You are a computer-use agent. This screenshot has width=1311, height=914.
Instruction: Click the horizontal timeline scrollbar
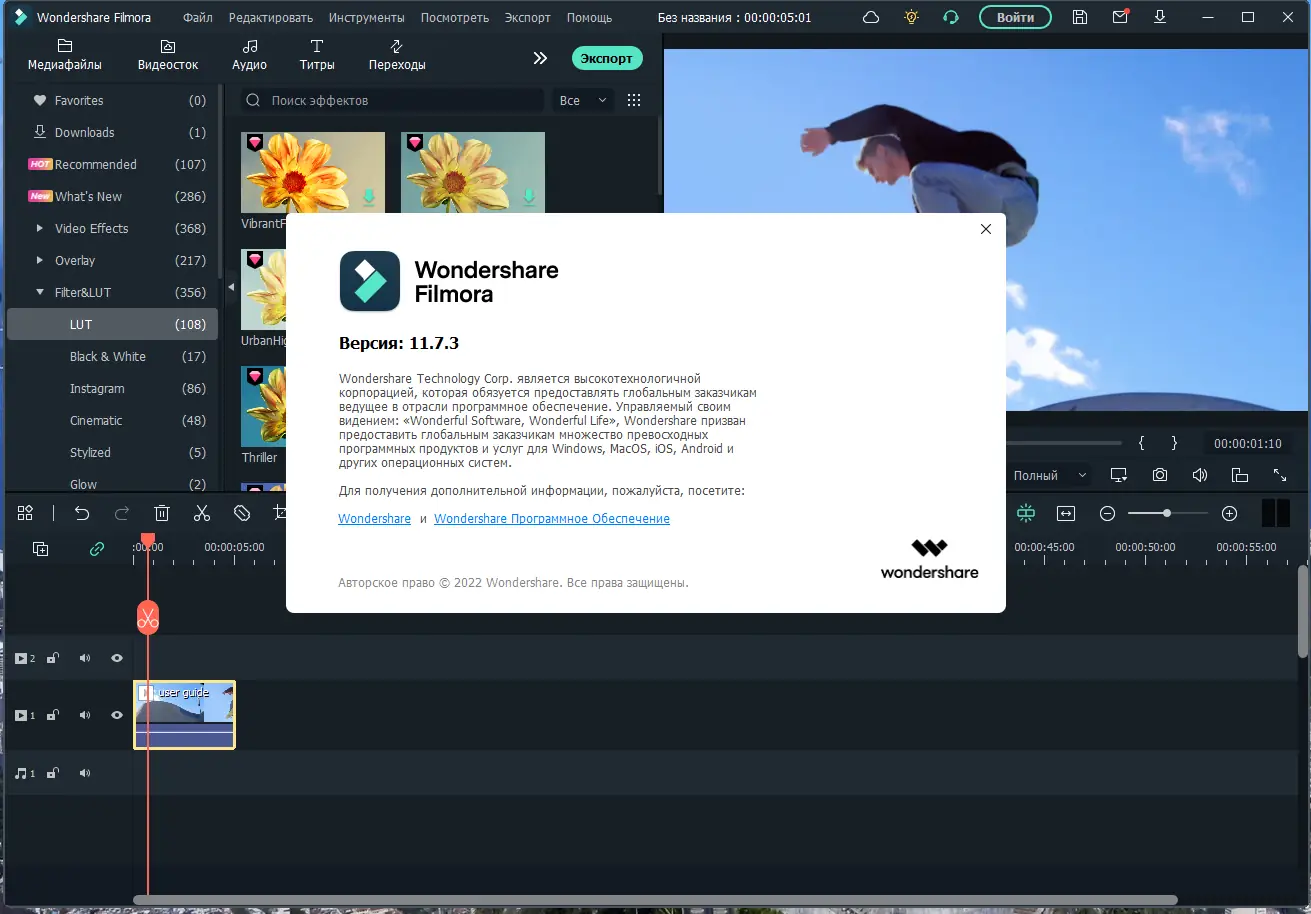click(x=655, y=900)
